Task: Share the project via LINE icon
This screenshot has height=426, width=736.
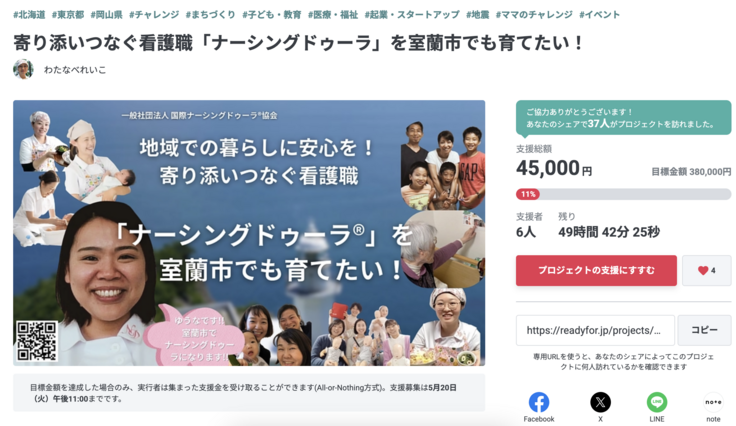Action: coord(657,403)
